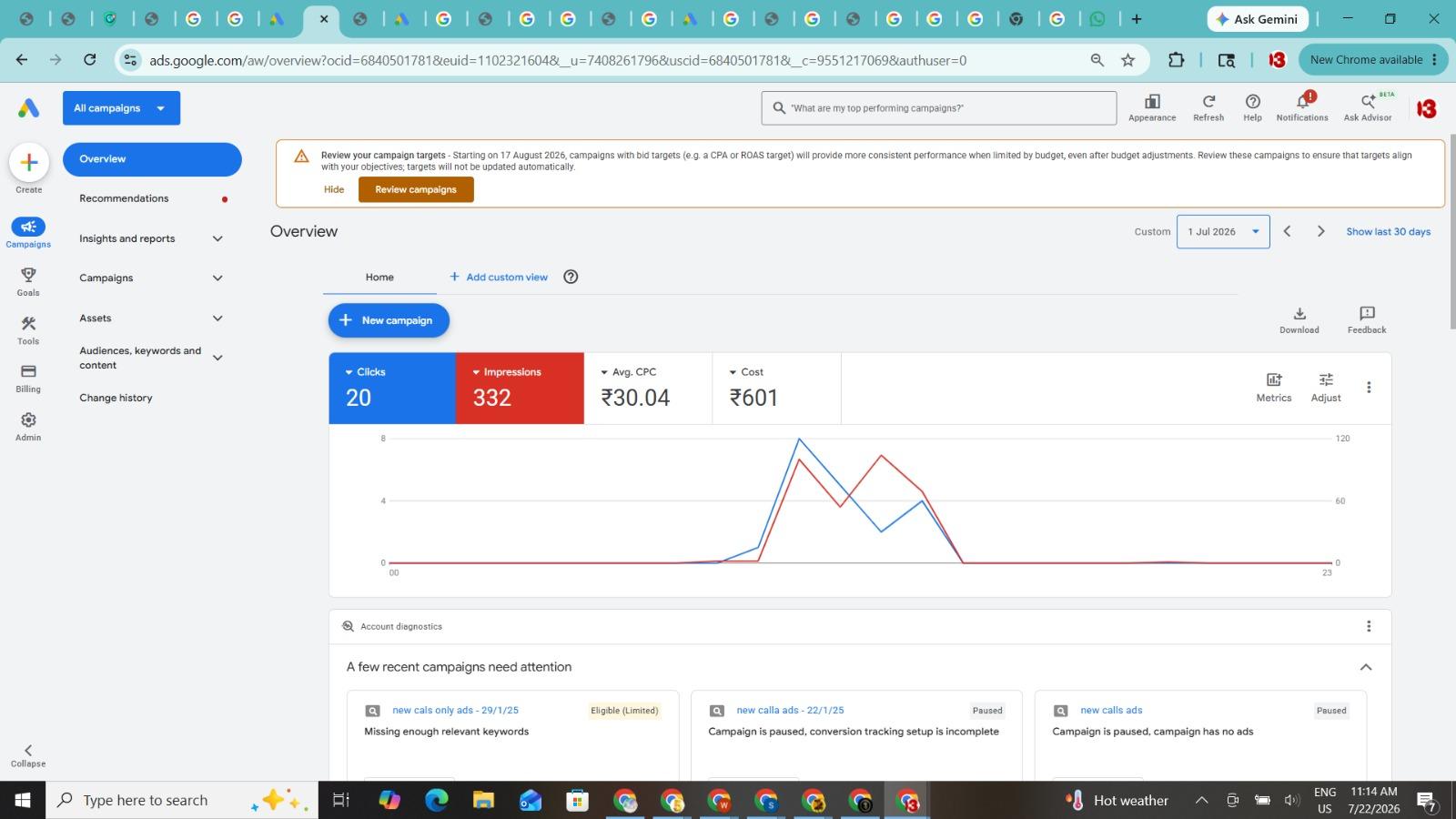Screen dimensions: 1456x819
Task: Open the Adjust sliders icon
Action: coord(1326,379)
